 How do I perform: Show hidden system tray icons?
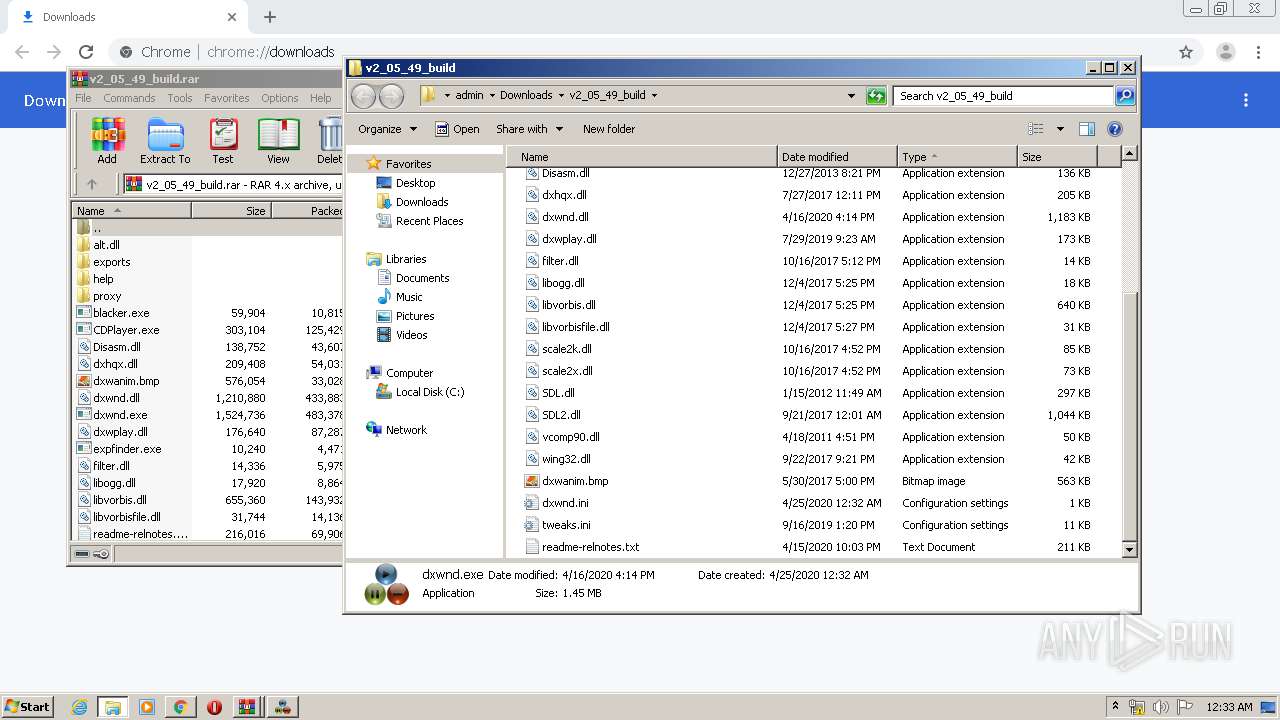click(1115, 707)
